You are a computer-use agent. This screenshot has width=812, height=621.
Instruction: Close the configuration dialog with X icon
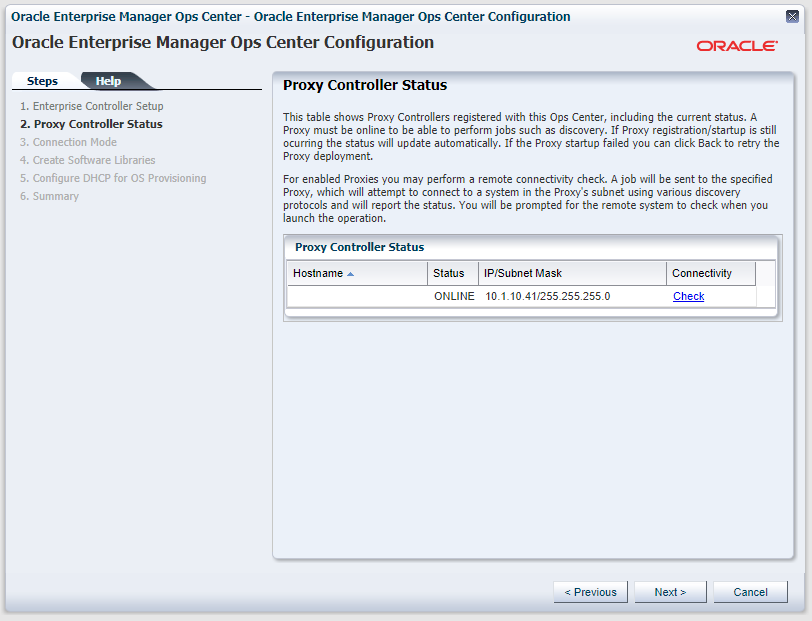pos(792,17)
